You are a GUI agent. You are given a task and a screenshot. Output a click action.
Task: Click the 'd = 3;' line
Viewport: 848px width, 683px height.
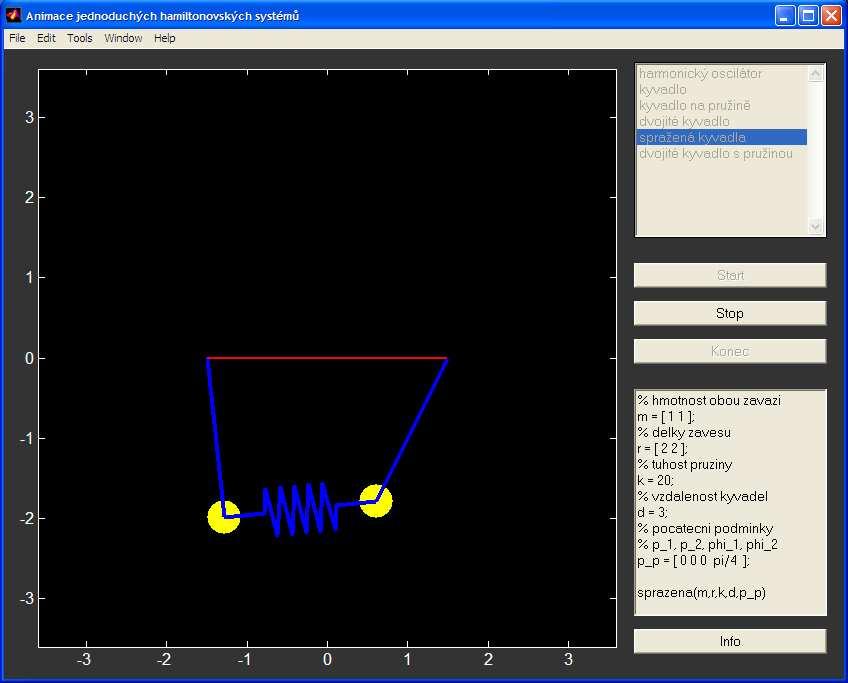point(653,512)
